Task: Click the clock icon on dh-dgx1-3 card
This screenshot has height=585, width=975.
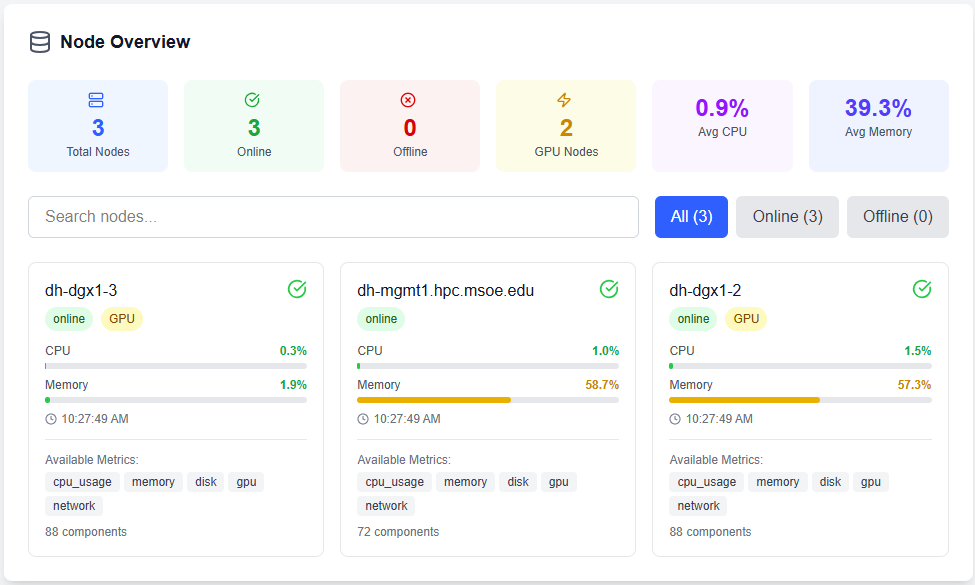Action: pos(51,419)
